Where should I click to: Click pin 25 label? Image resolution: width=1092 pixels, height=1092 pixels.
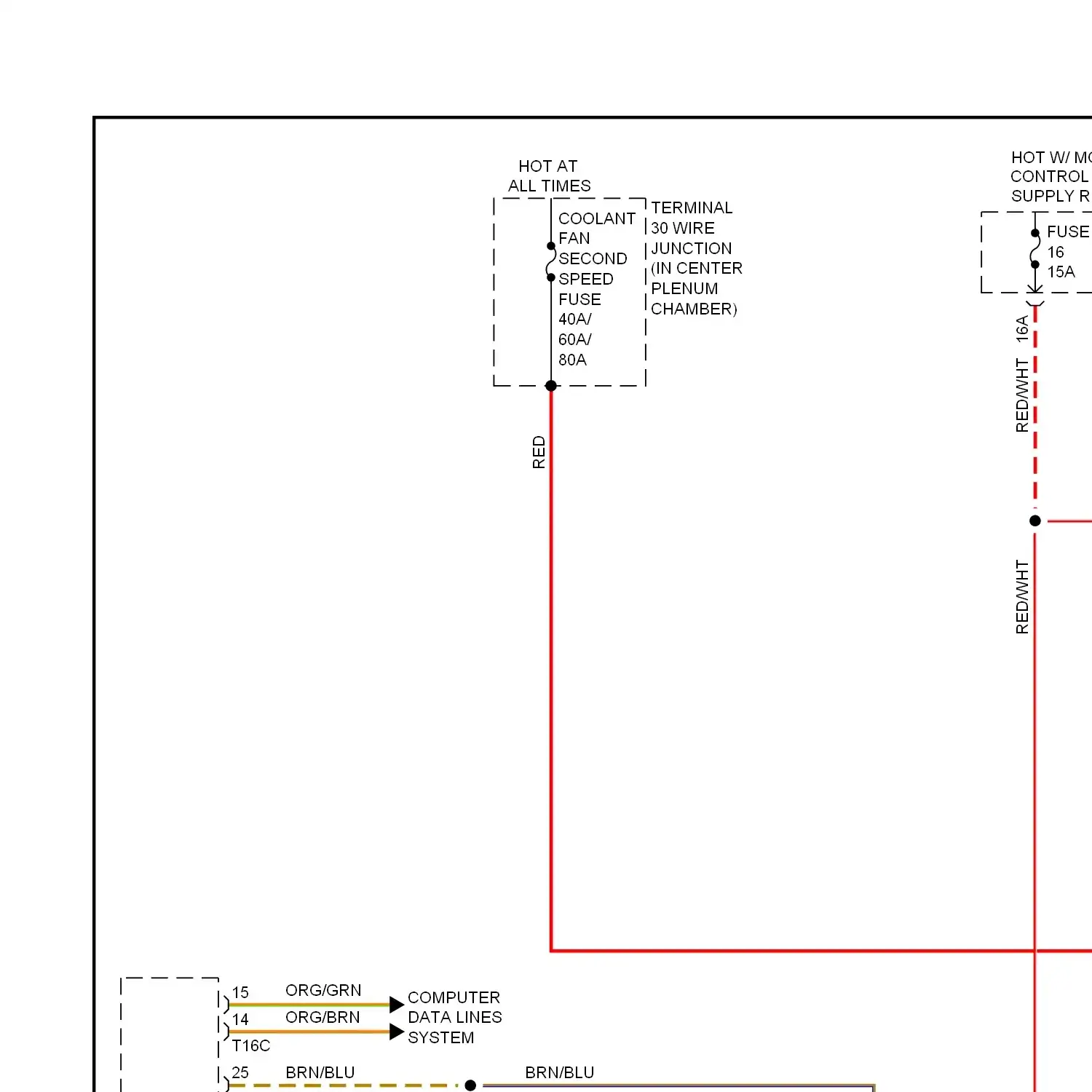tap(240, 1072)
